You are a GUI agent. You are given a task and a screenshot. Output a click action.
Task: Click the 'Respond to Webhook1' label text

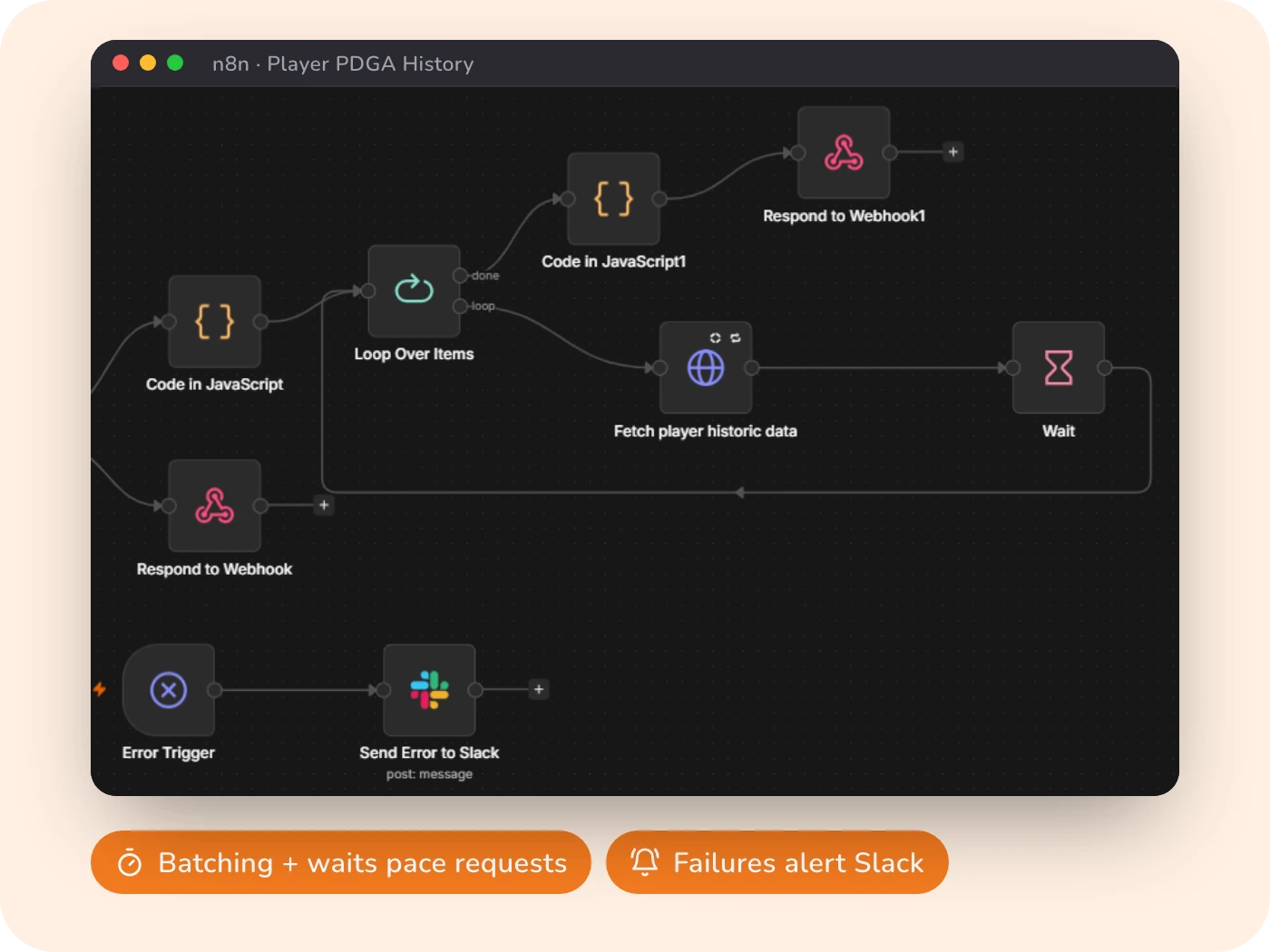coord(845,216)
